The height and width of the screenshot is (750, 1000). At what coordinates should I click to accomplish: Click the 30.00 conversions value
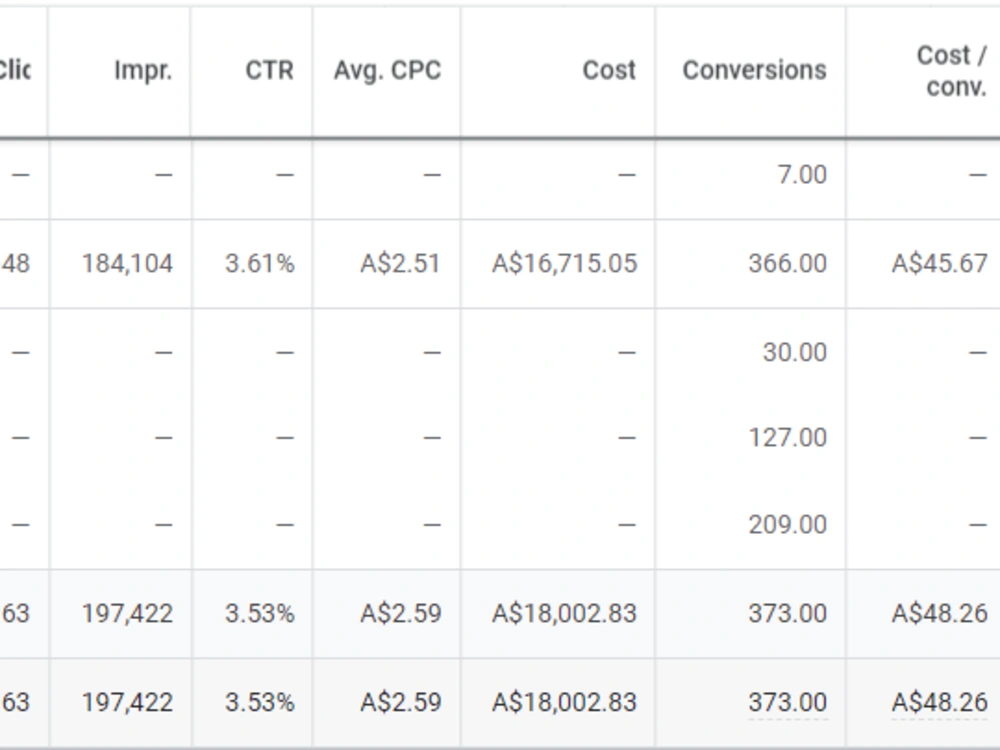pyautogui.click(x=795, y=352)
